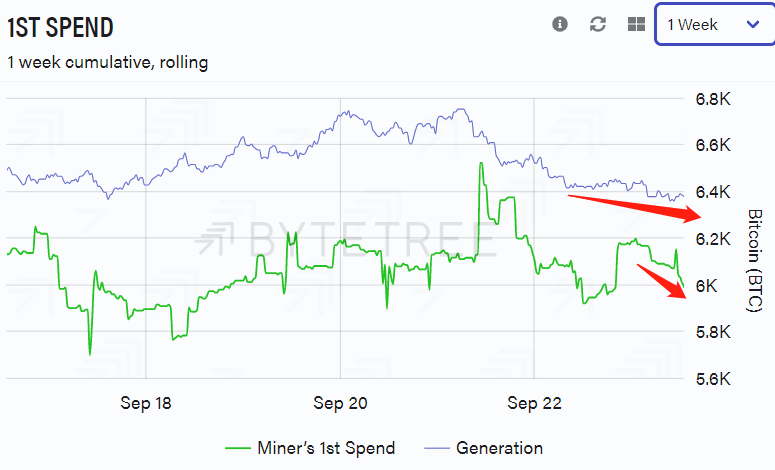Select the Sep 18 date label
This screenshot has width=775, height=470.
click(146, 404)
